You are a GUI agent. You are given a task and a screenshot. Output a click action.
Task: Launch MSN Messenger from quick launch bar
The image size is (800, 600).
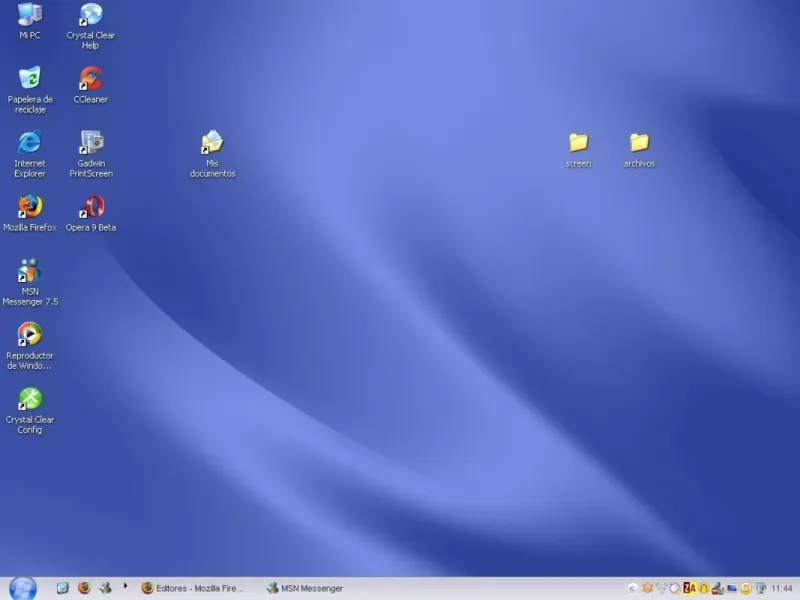(x=106, y=588)
